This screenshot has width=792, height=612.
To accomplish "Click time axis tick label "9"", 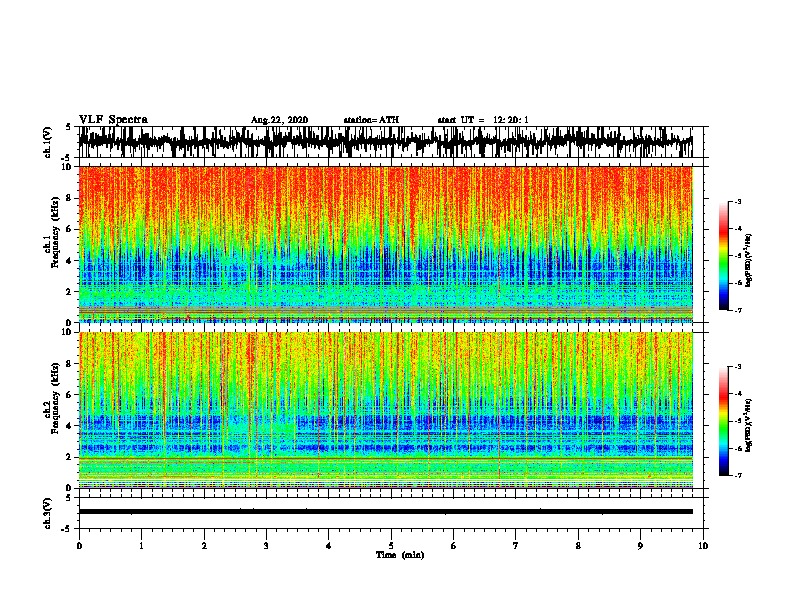I will click(640, 546).
